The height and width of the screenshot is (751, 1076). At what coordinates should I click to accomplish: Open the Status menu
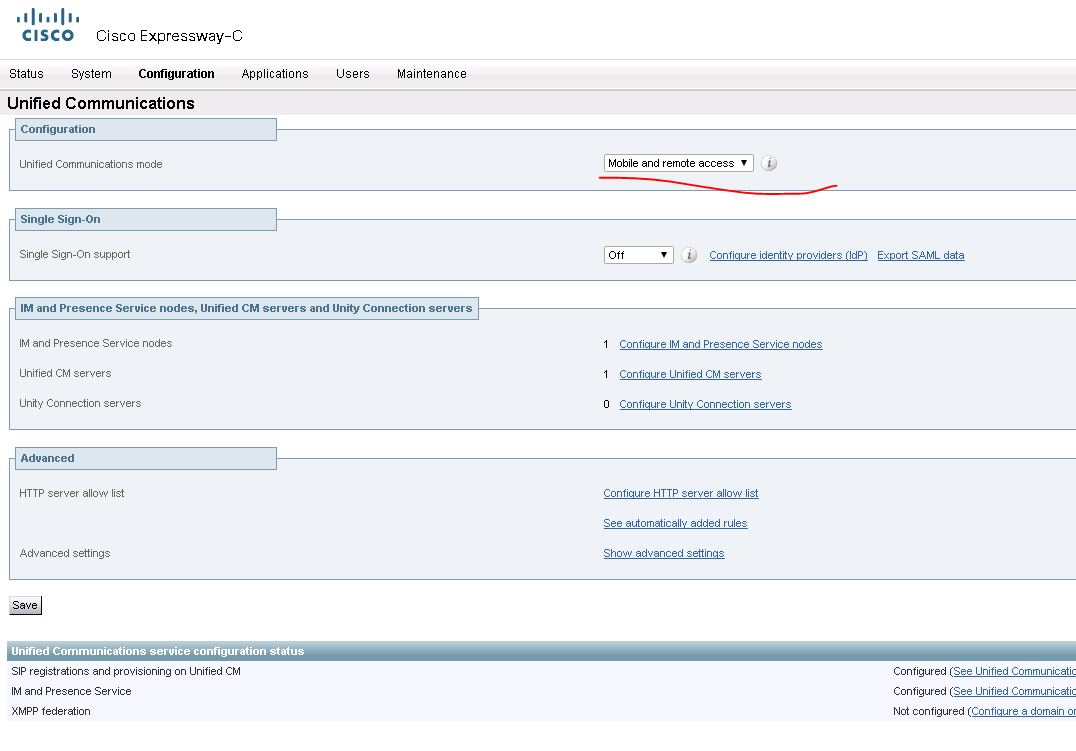[26, 74]
